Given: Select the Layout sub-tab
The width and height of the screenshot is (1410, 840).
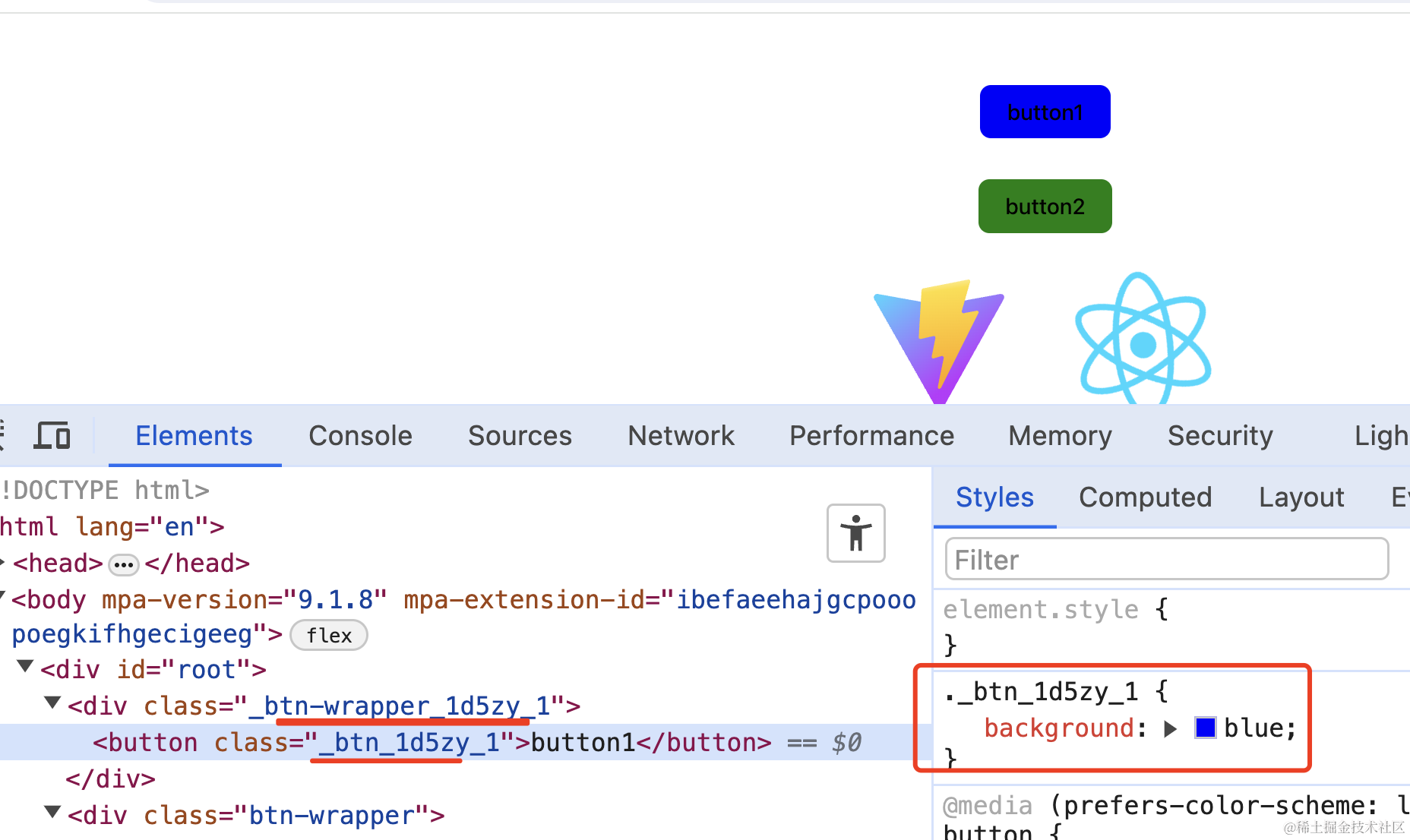Looking at the screenshot, I should click(x=1301, y=497).
